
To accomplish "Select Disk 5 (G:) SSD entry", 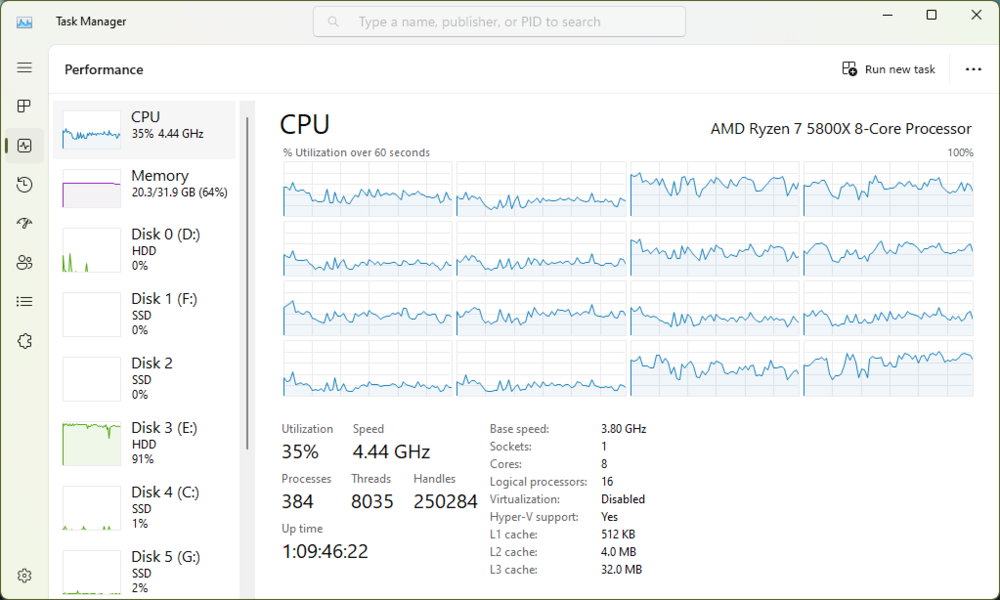I will tap(144, 571).
